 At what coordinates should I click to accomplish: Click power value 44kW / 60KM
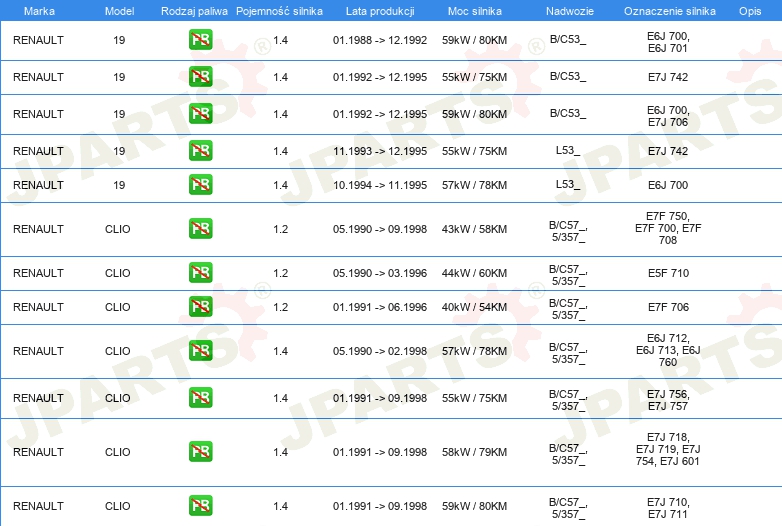474,273
